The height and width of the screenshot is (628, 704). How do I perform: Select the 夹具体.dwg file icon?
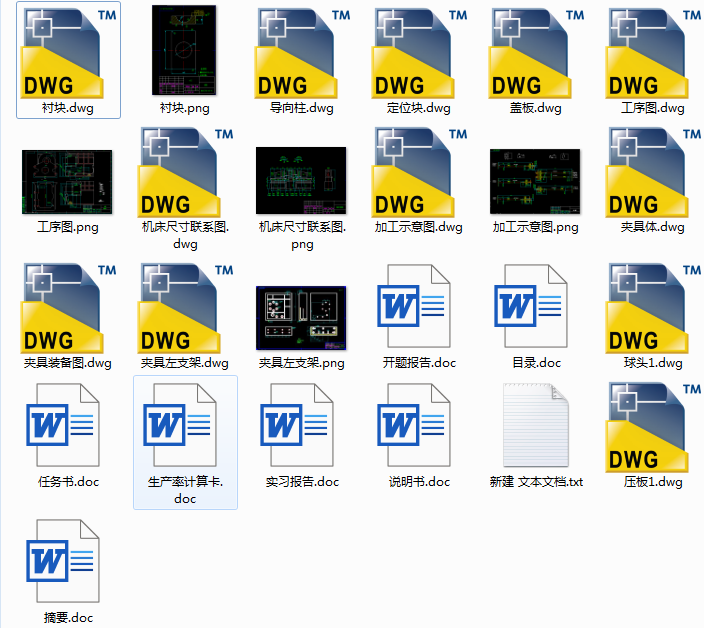(x=653, y=172)
